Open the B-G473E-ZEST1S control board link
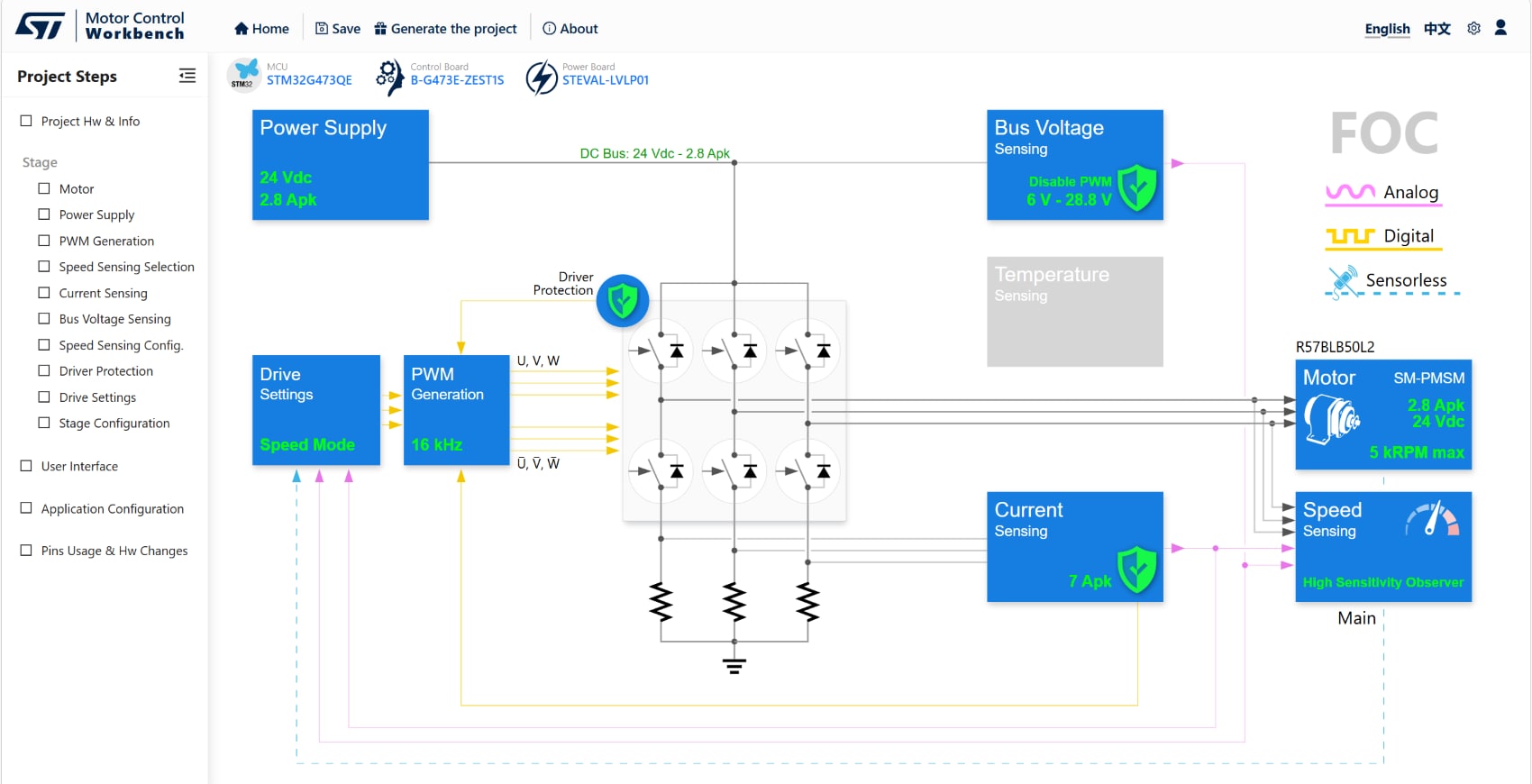Image resolution: width=1532 pixels, height=784 pixels. tap(457, 80)
